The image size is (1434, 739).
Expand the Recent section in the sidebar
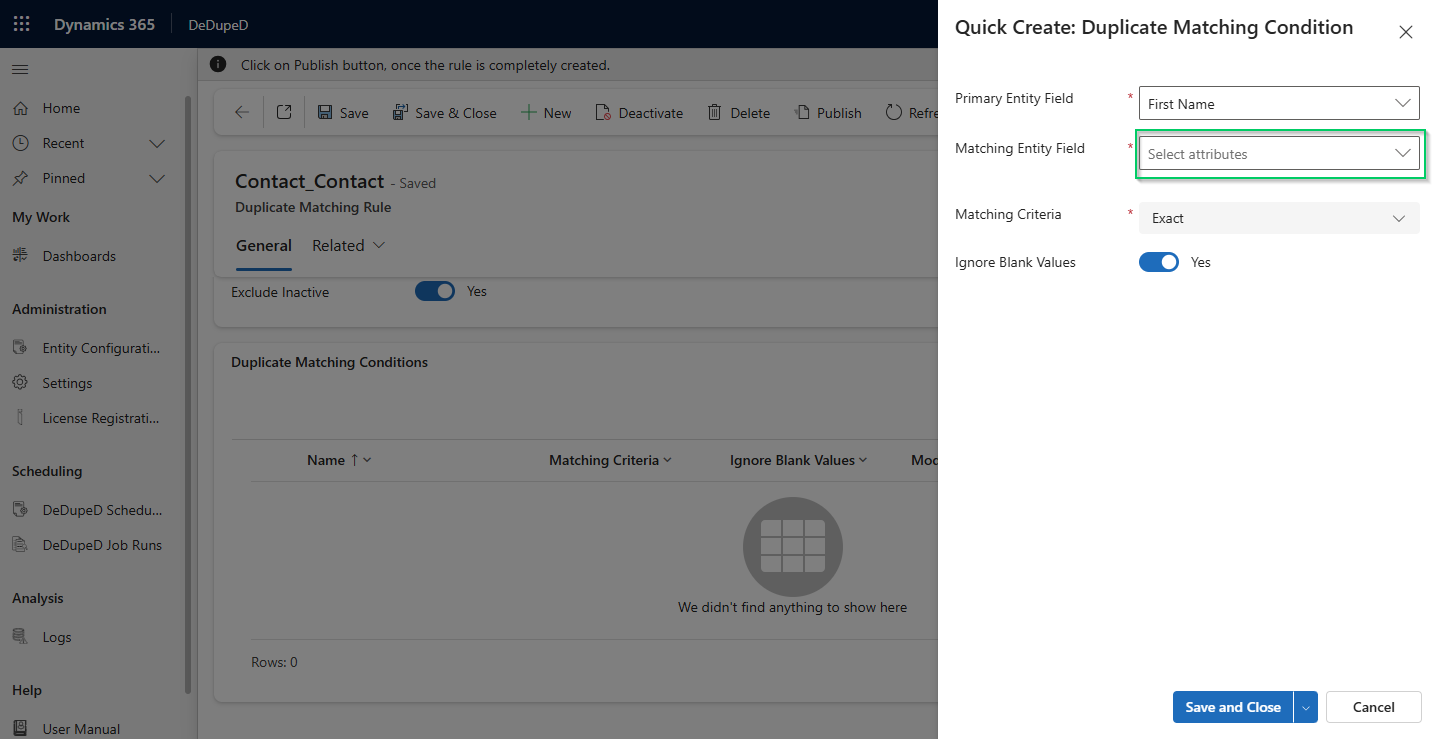tap(157, 143)
